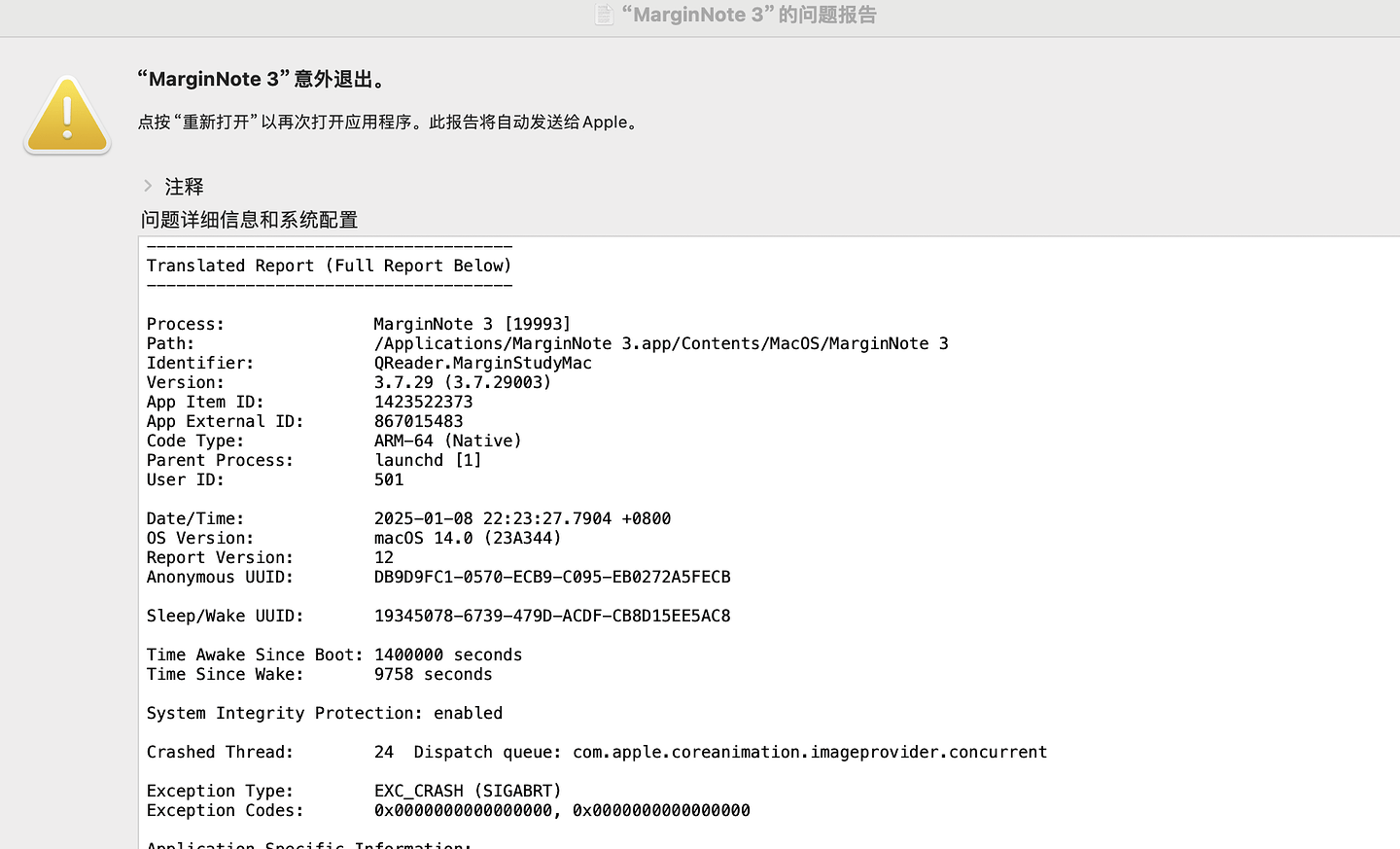Click parent process "launchd [1]"

click(x=428, y=460)
